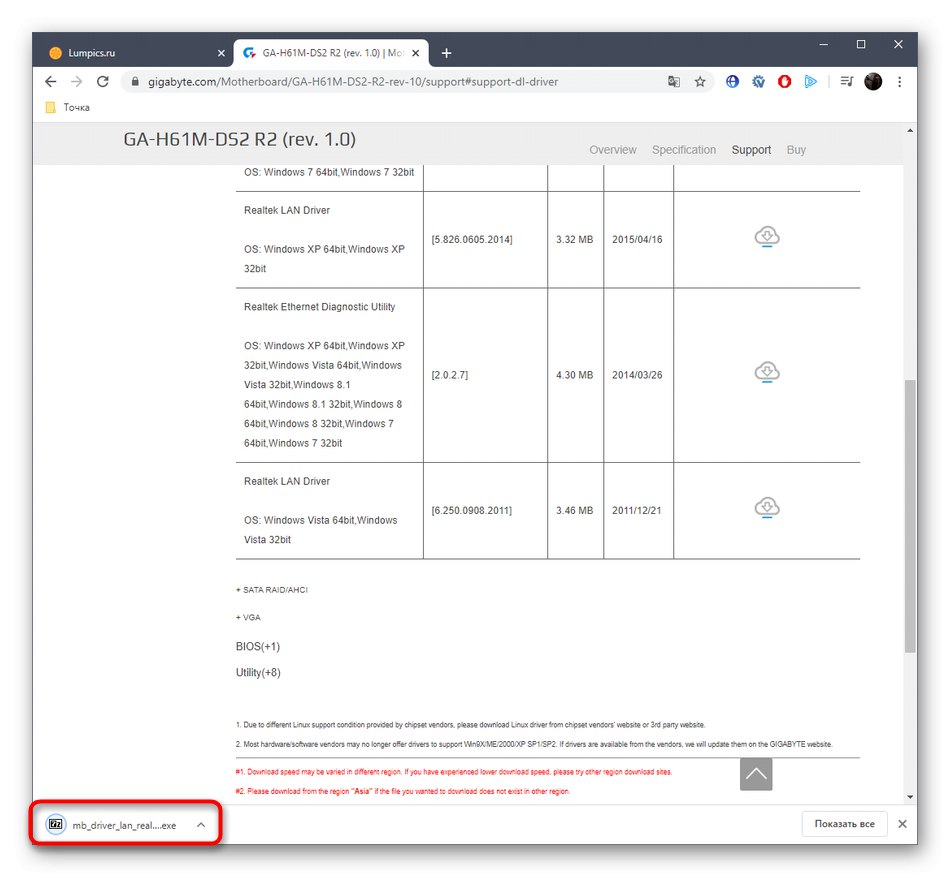The width and height of the screenshot is (950, 877).
Task: Go back to the previous page
Action: (x=51, y=82)
